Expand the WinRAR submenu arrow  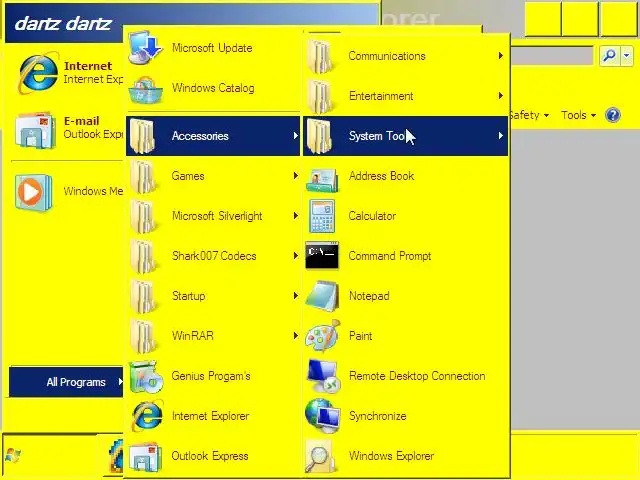[296, 336]
